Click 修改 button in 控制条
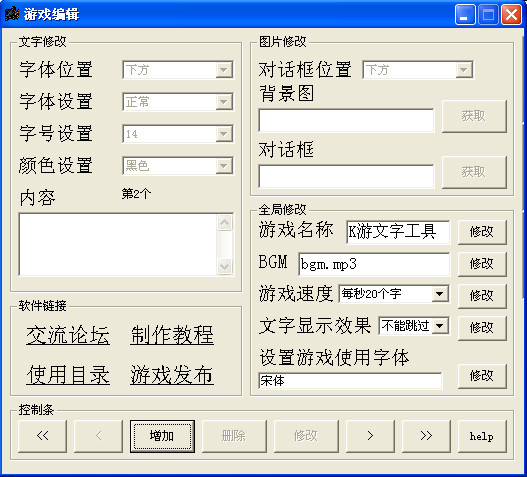 tap(306, 436)
